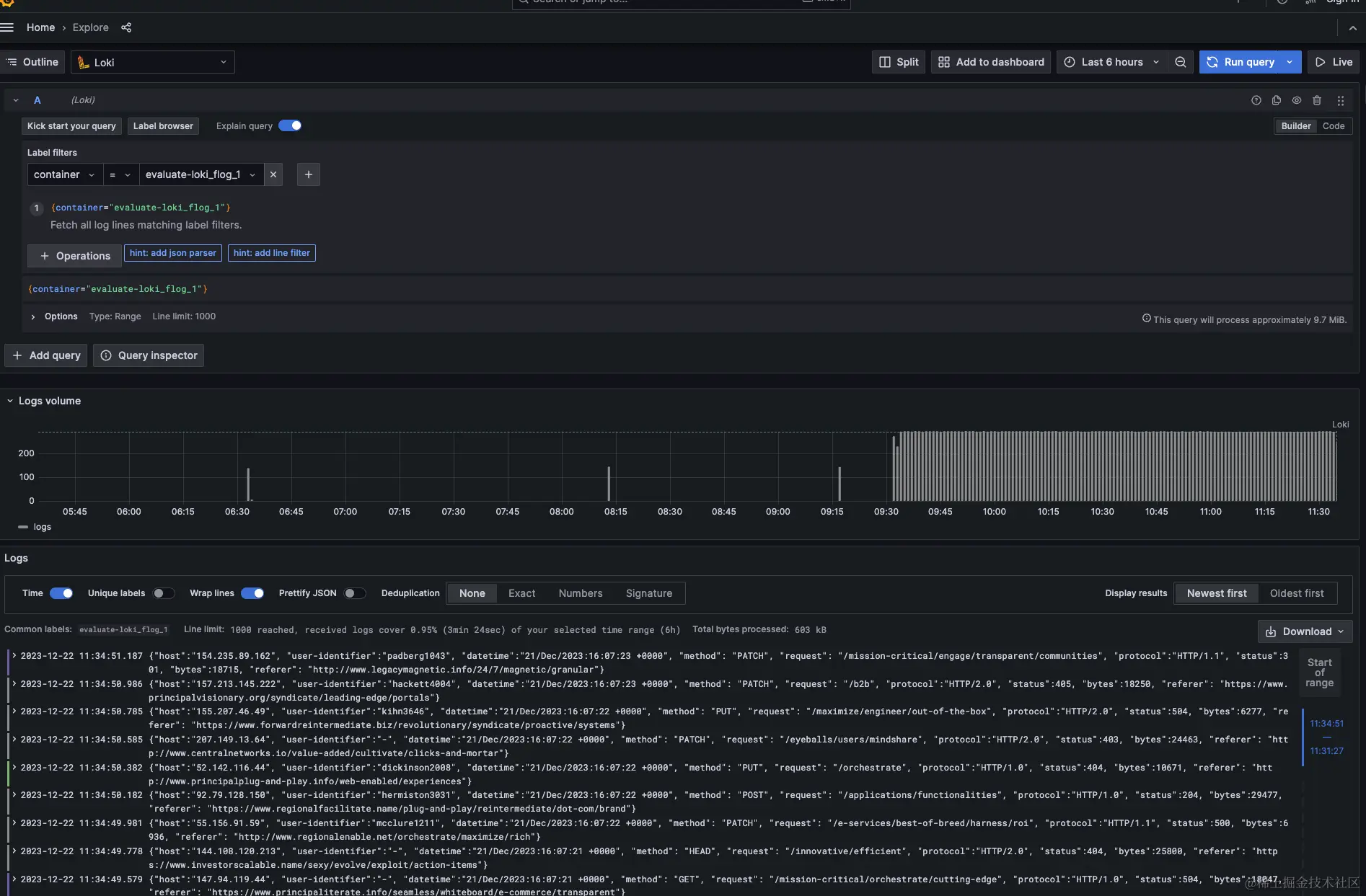Click the download icon in the Download button

point(1271,631)
